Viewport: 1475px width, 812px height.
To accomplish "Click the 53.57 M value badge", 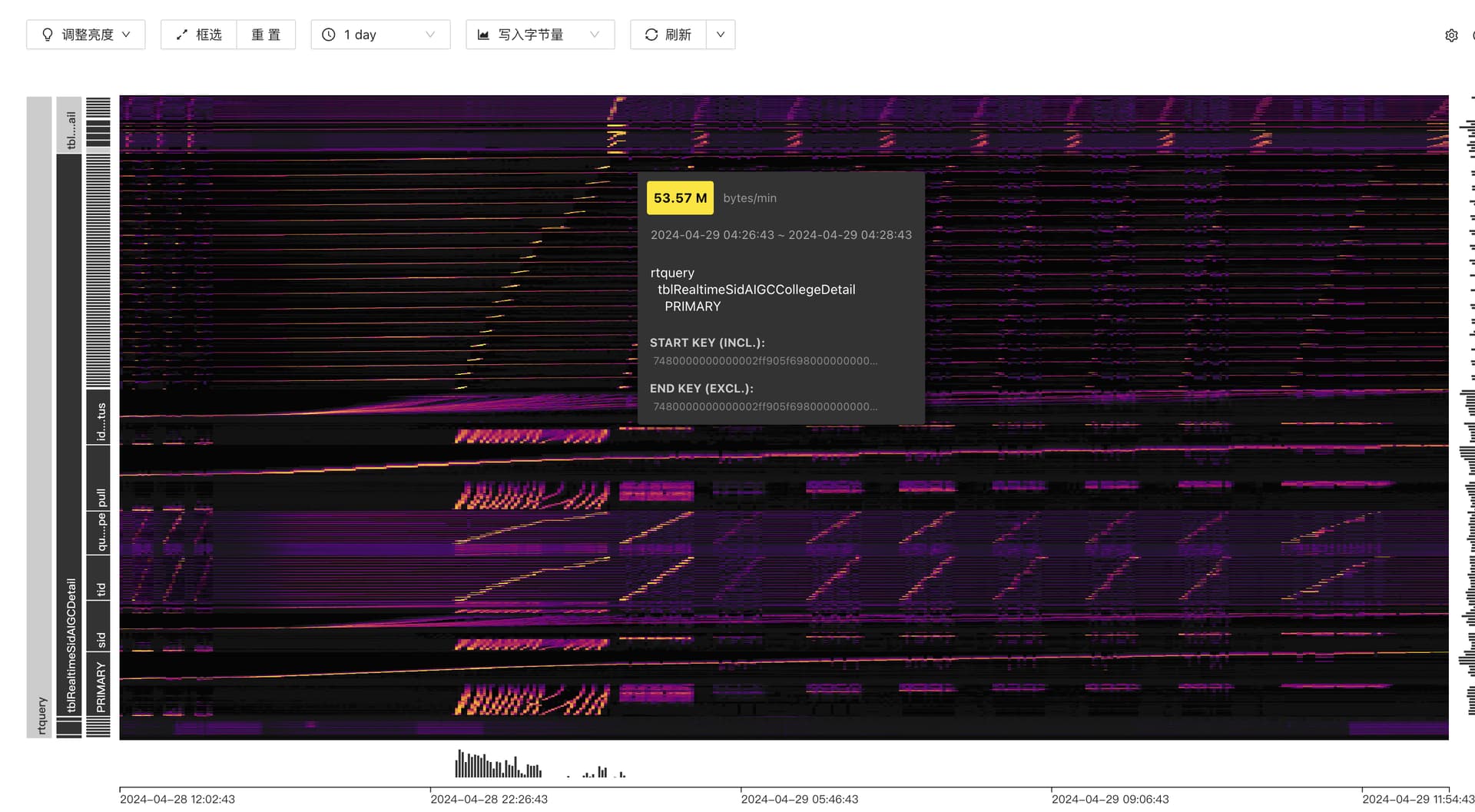I will [x=680, y=198].
